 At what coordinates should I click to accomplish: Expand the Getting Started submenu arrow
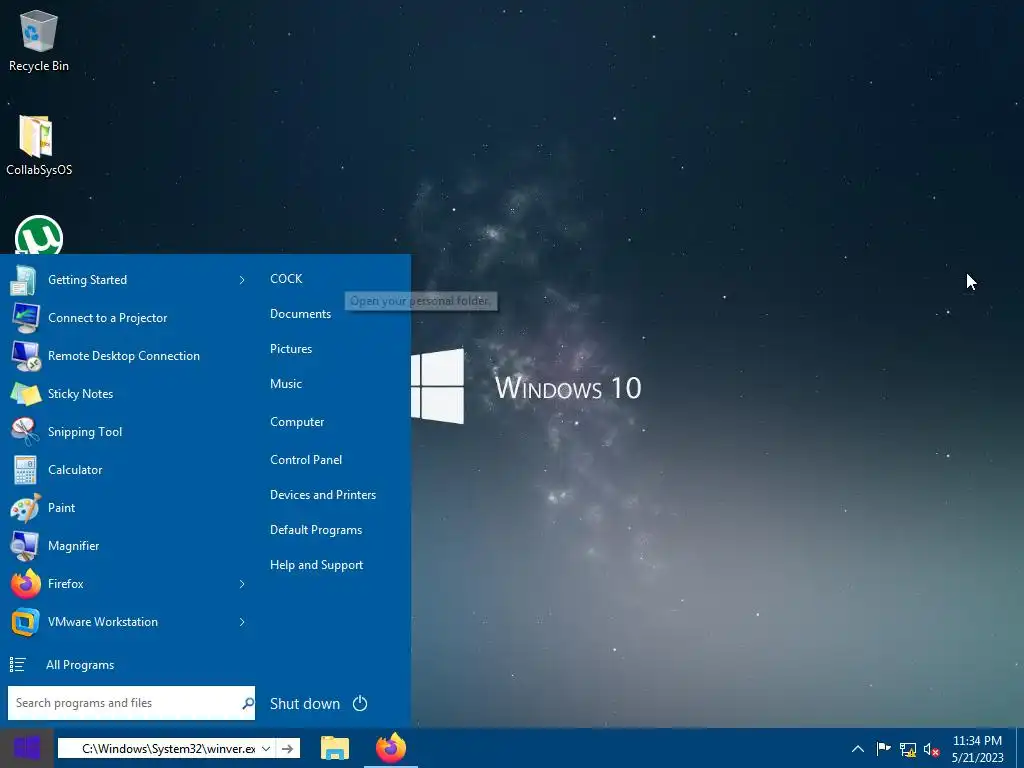point(242,280)
